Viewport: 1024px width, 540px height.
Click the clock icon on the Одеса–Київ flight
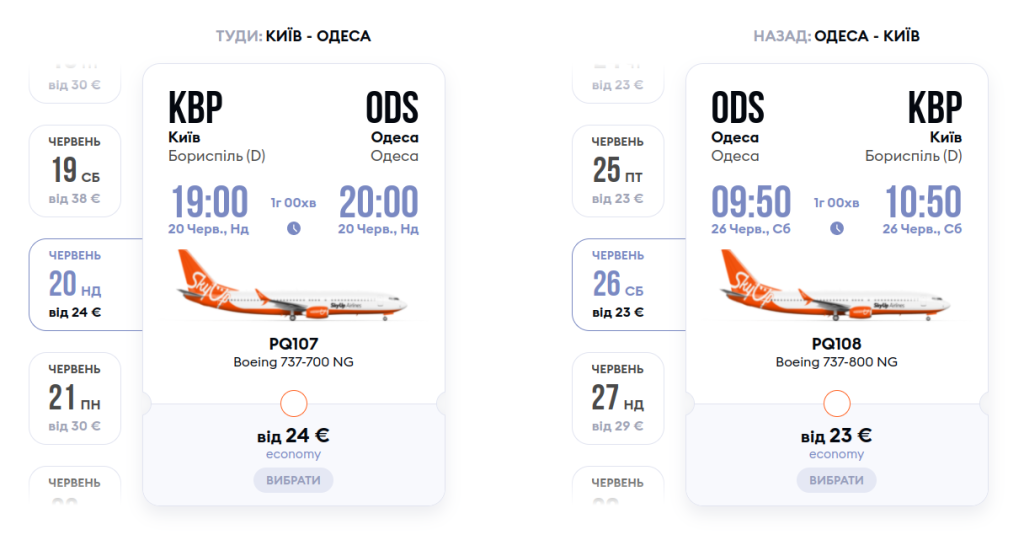837,228
